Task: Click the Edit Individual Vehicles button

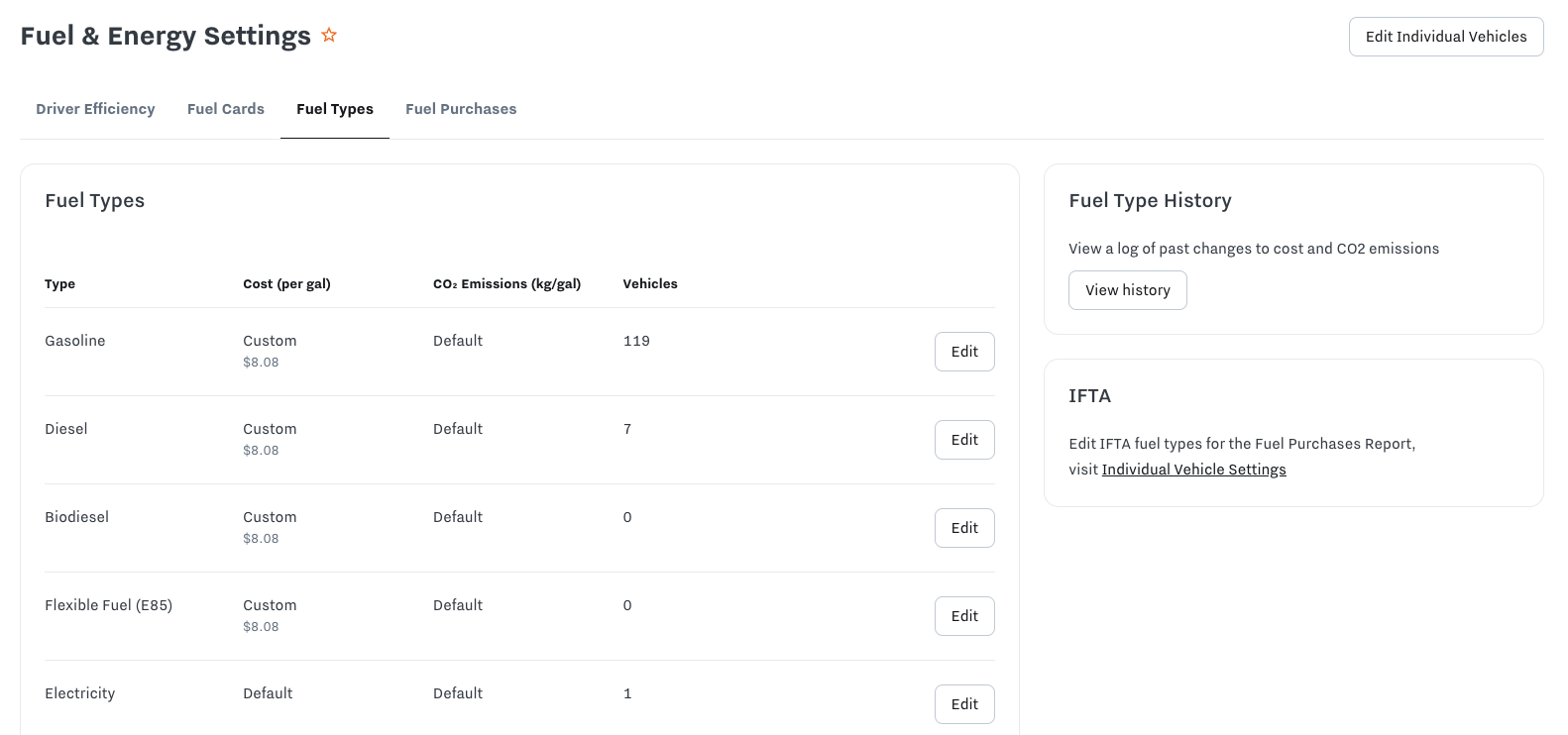Action: coord(1445,37)
